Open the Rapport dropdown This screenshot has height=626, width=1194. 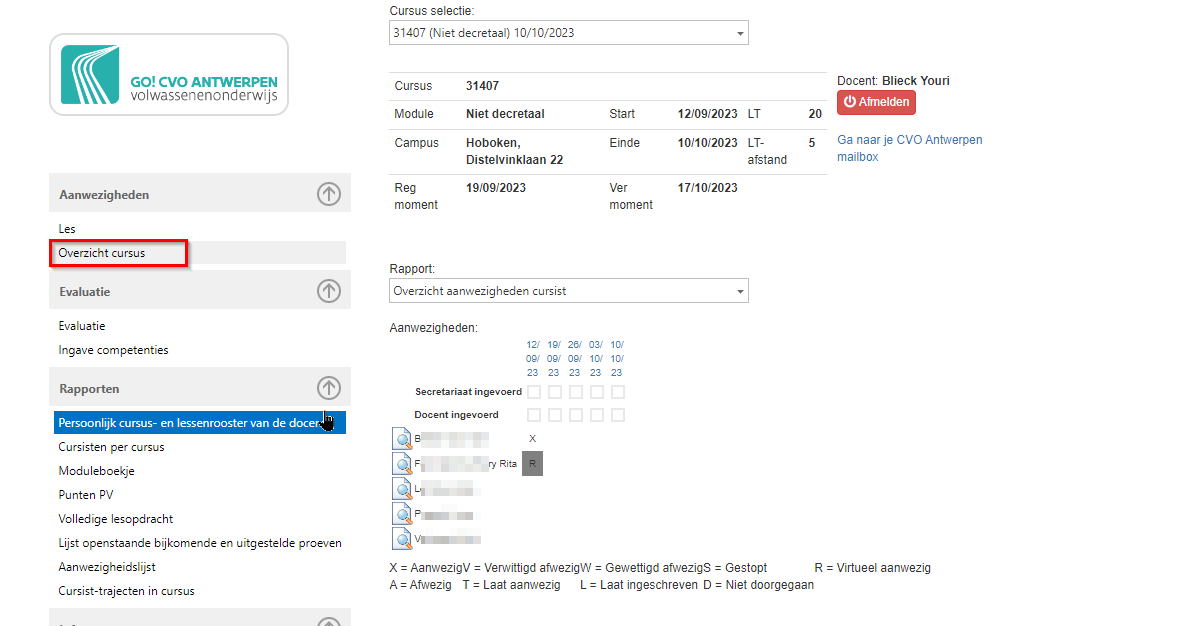(569, 291)
